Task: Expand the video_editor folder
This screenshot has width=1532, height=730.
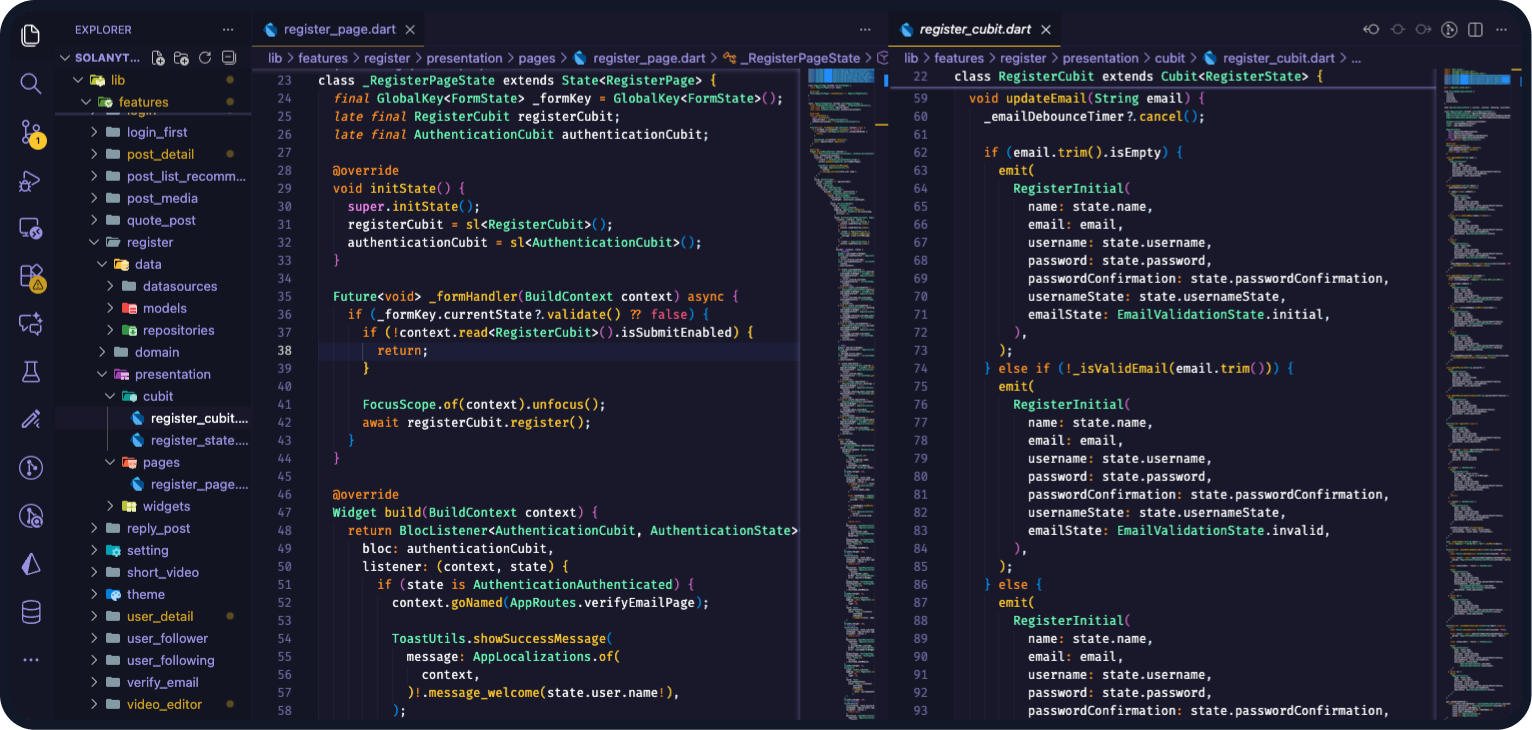Action: (164, 704)
